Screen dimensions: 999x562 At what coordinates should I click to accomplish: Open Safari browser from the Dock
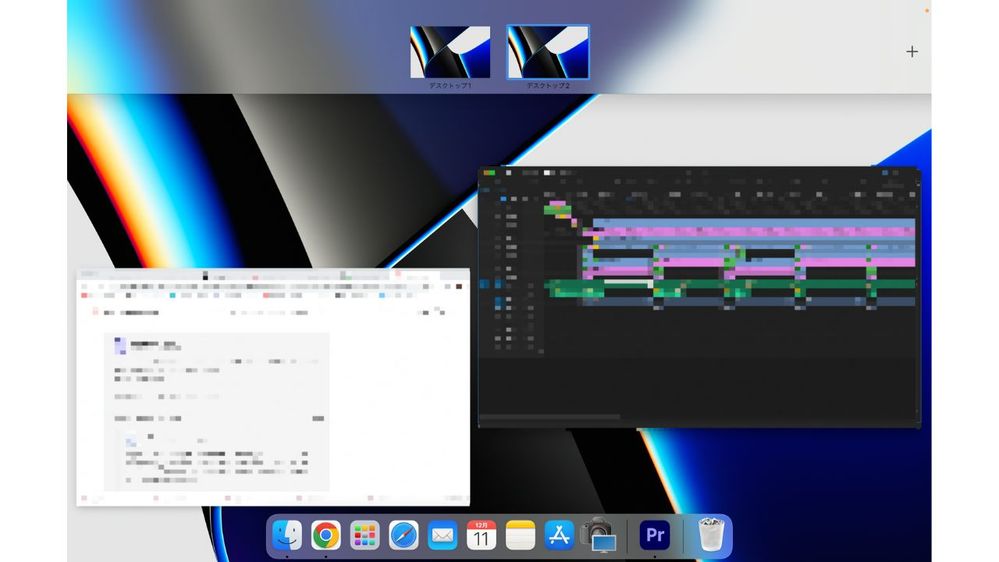click(x=403, y=535)
